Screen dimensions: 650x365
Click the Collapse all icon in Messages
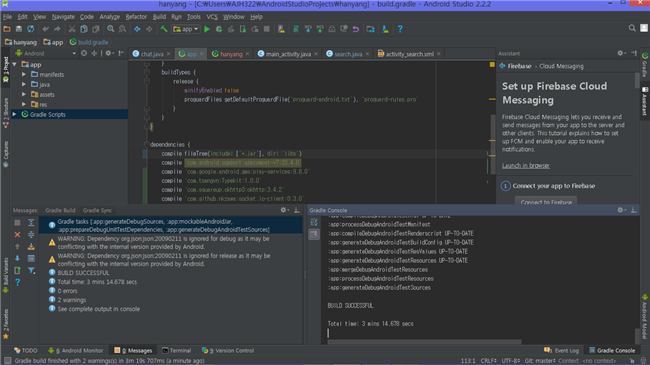(x=31, y=235)
